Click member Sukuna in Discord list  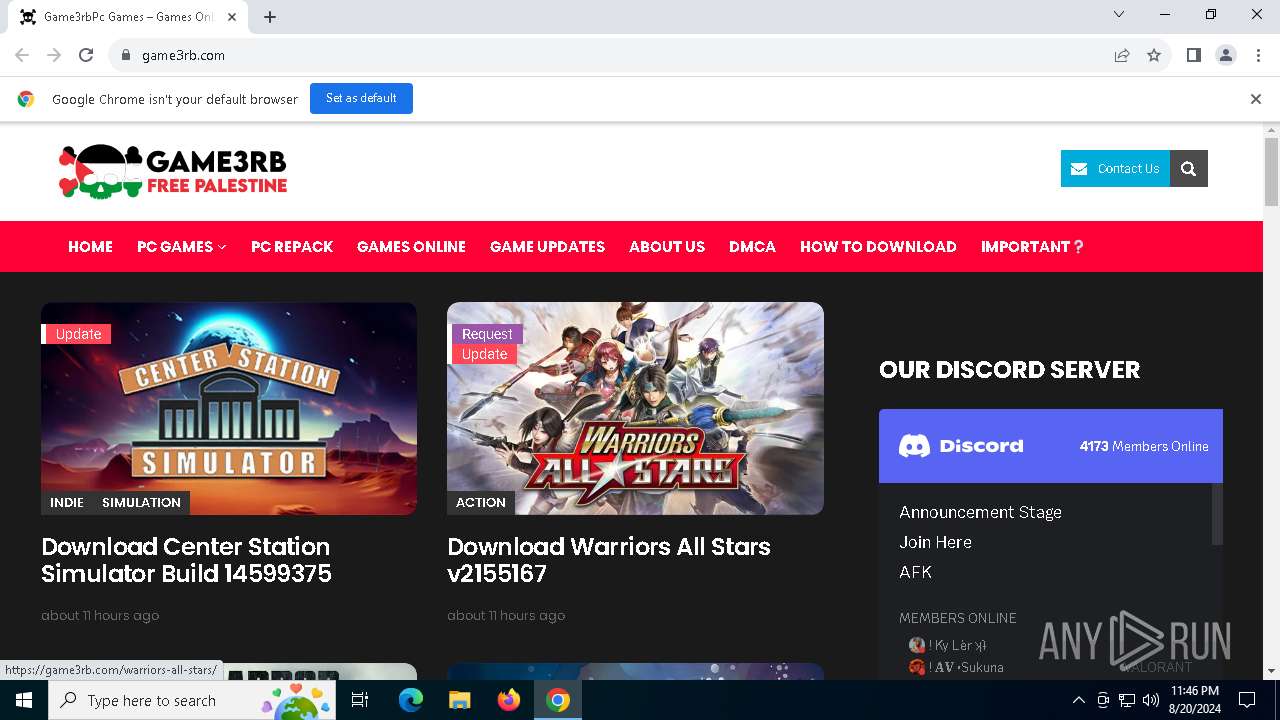(x=956, y=667)
